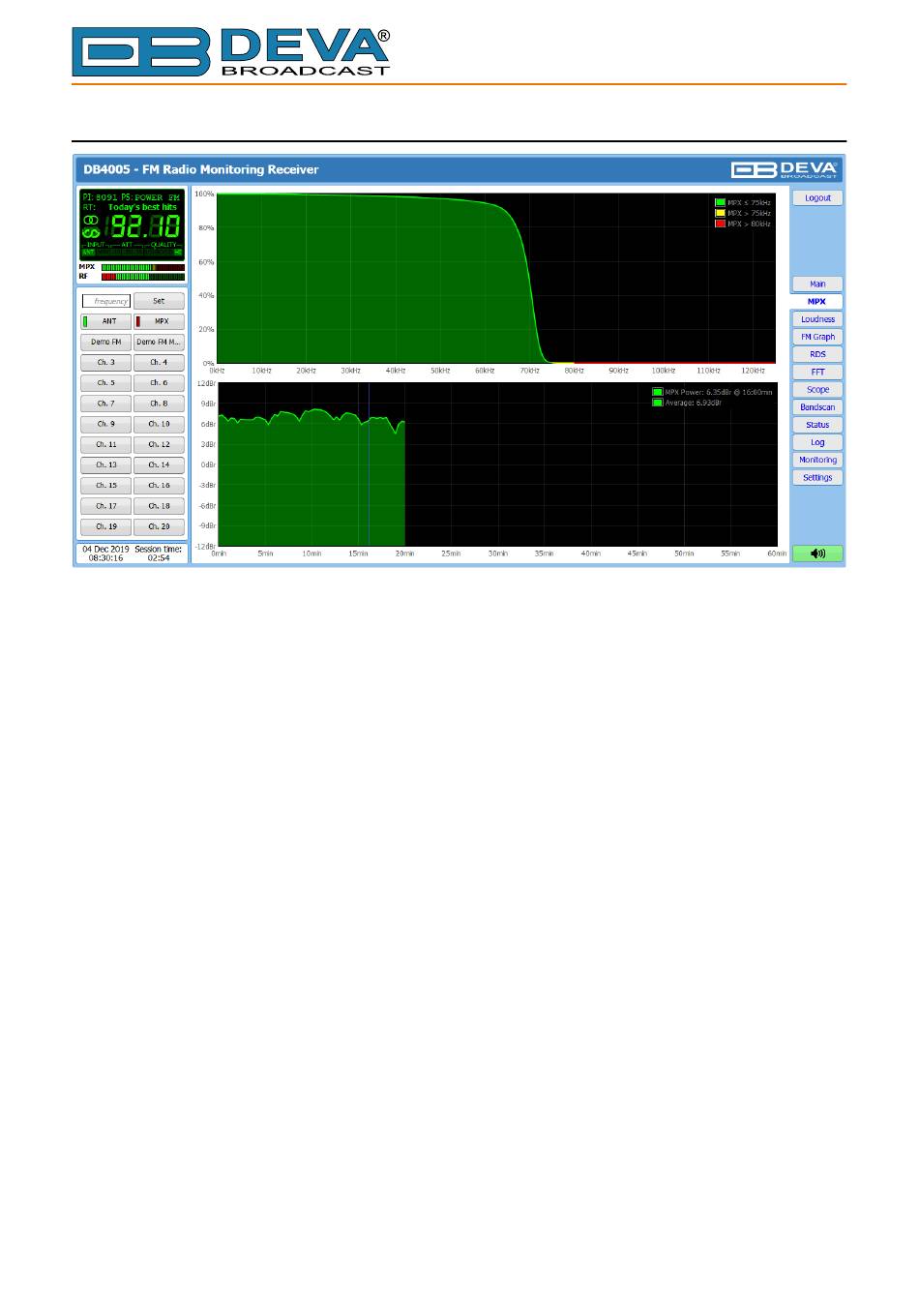Click the DB4005 FM Radio Monitoring Receiver title

pos(201,169)
